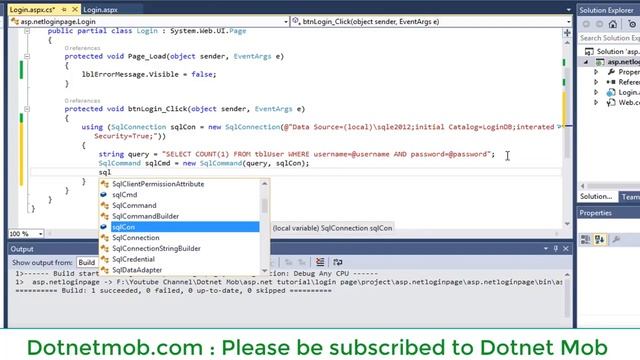Click the Clear All output icon
The height and width of the screenshot is (360, 640).
pyautogui.click(x=320, y=262)
